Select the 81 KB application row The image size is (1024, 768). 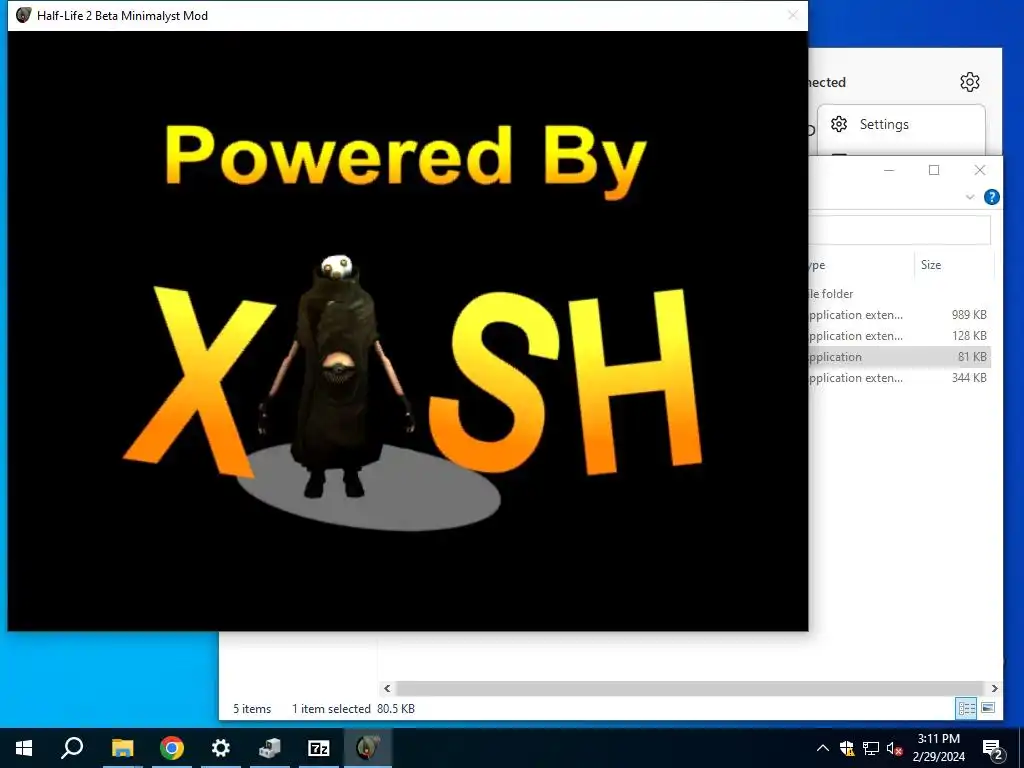click(x=899, y=357)
